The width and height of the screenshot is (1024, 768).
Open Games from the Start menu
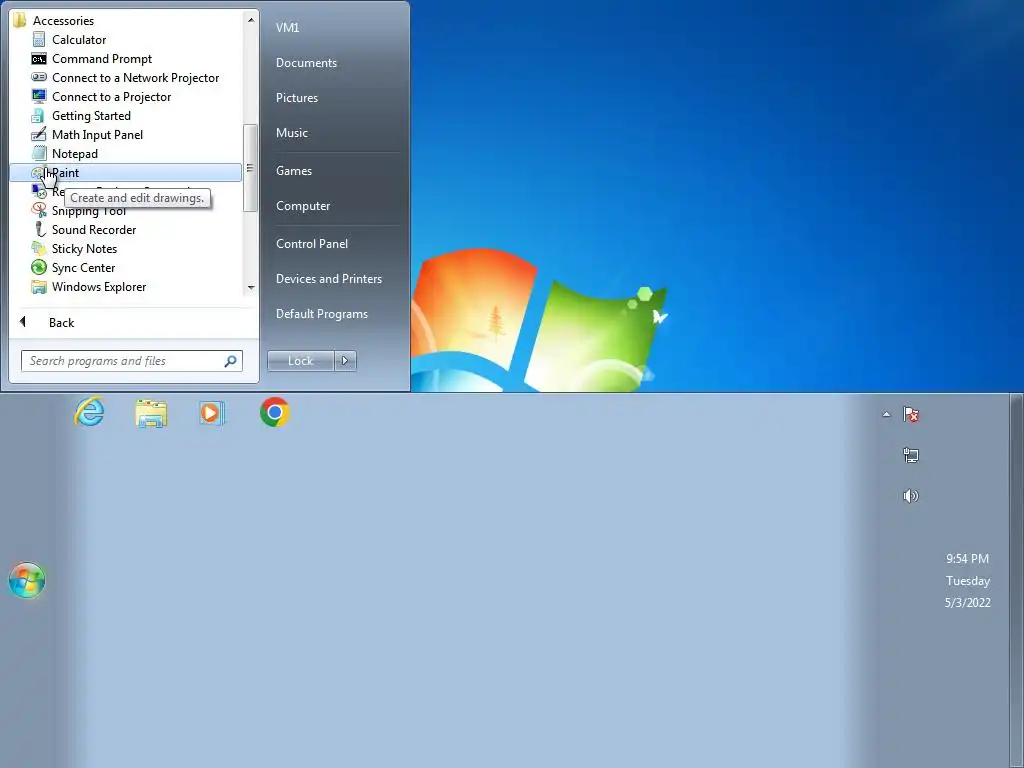tap(294, 170)
